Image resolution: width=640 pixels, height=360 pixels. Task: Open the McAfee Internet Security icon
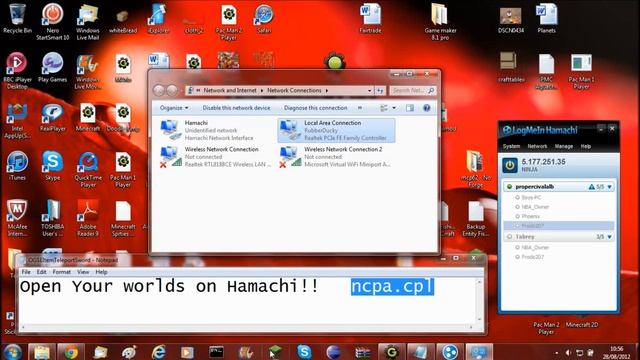click(17, 218)
